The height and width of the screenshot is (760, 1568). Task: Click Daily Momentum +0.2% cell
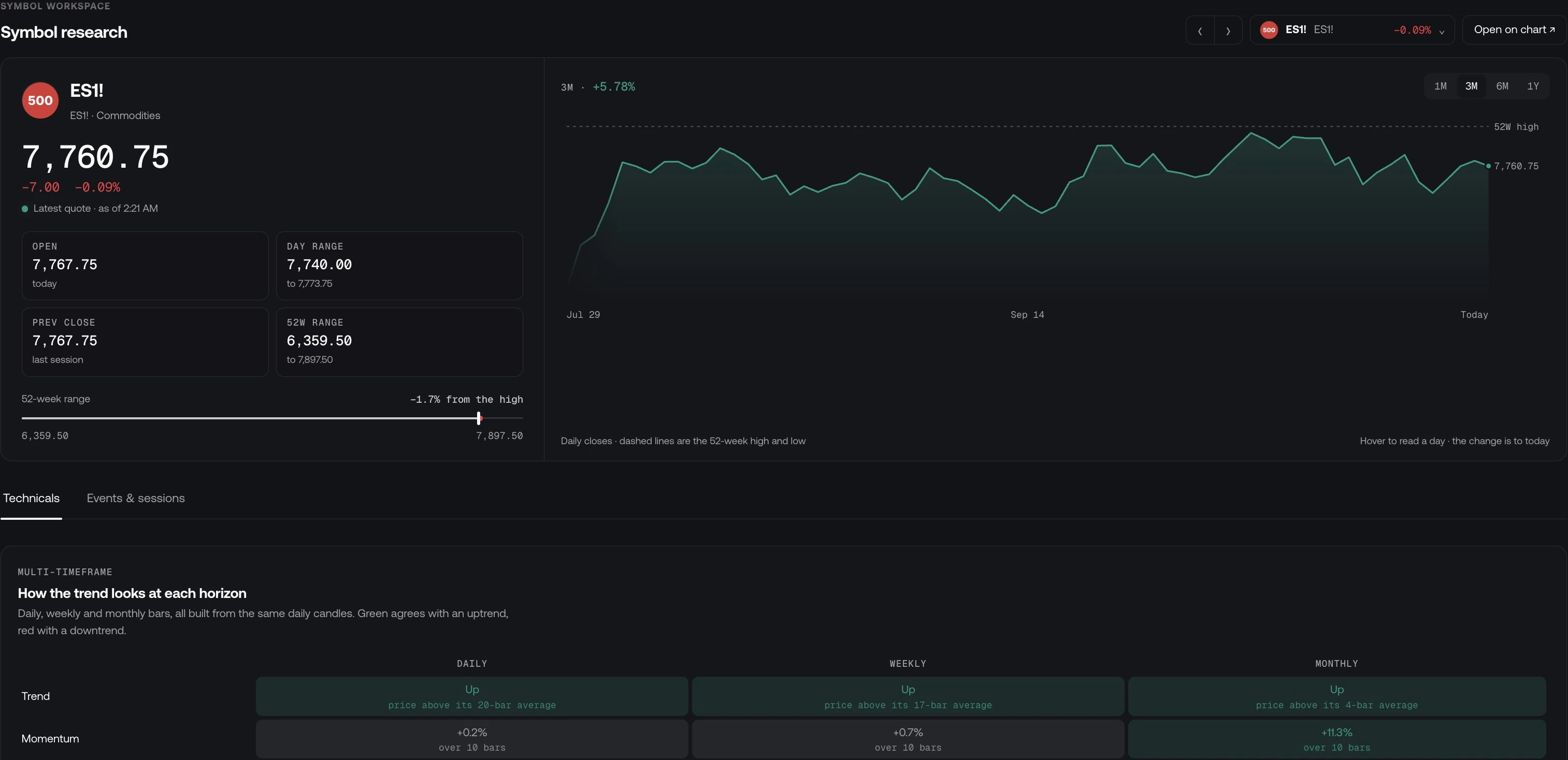[x=472, y=739]
